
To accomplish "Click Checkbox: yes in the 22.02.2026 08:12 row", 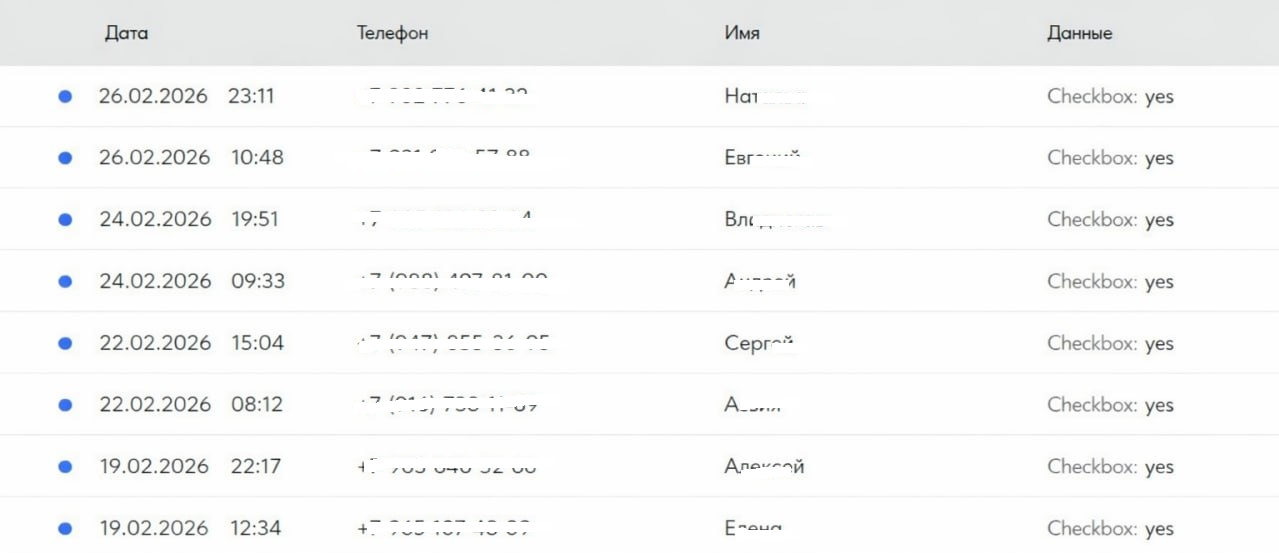I will point(1110,405).
